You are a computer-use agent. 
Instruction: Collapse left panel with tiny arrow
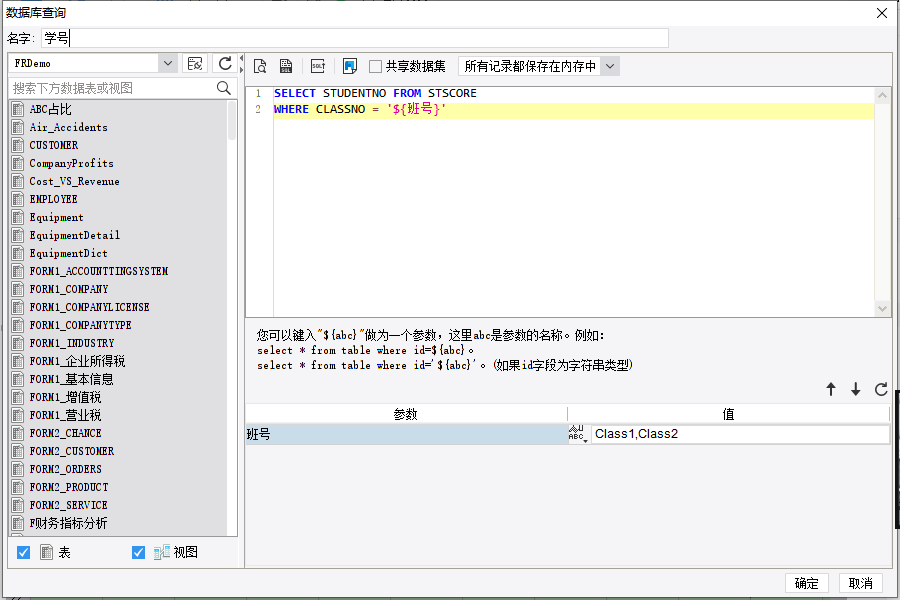pyautogui.click(x=242, y=58)
